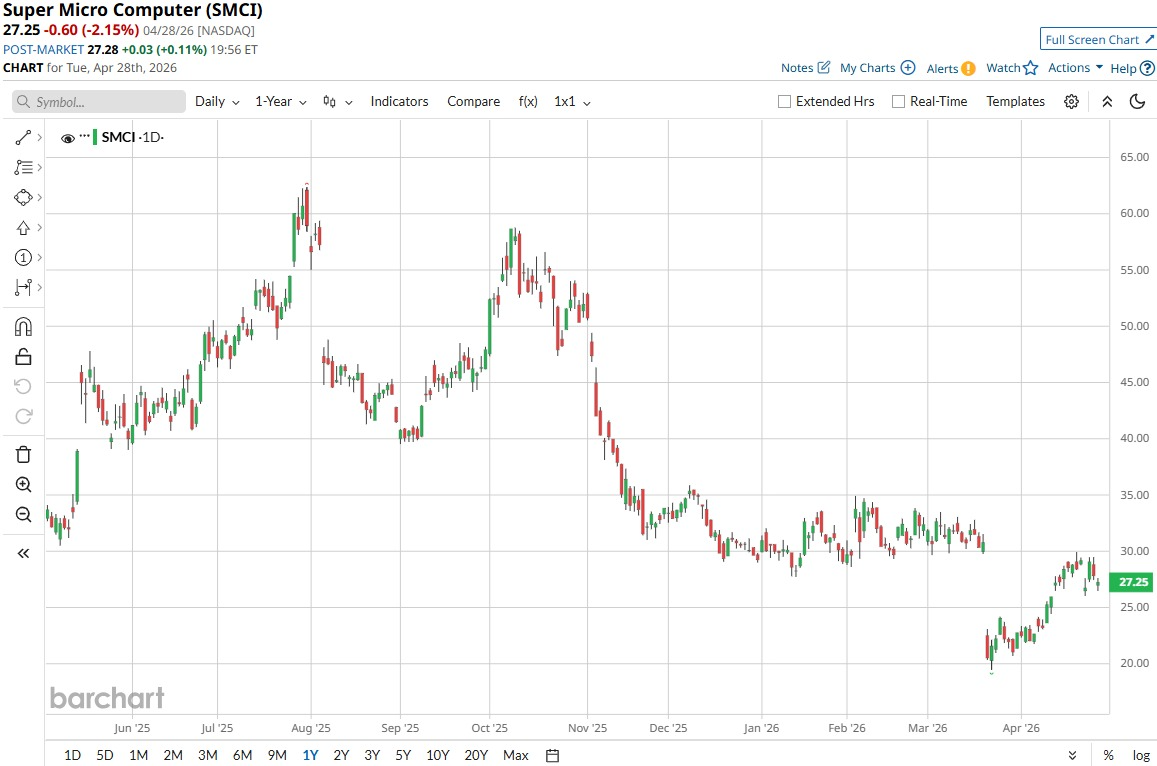Undo the last chart action
1157x766 pixels.
tap(23, 386)
